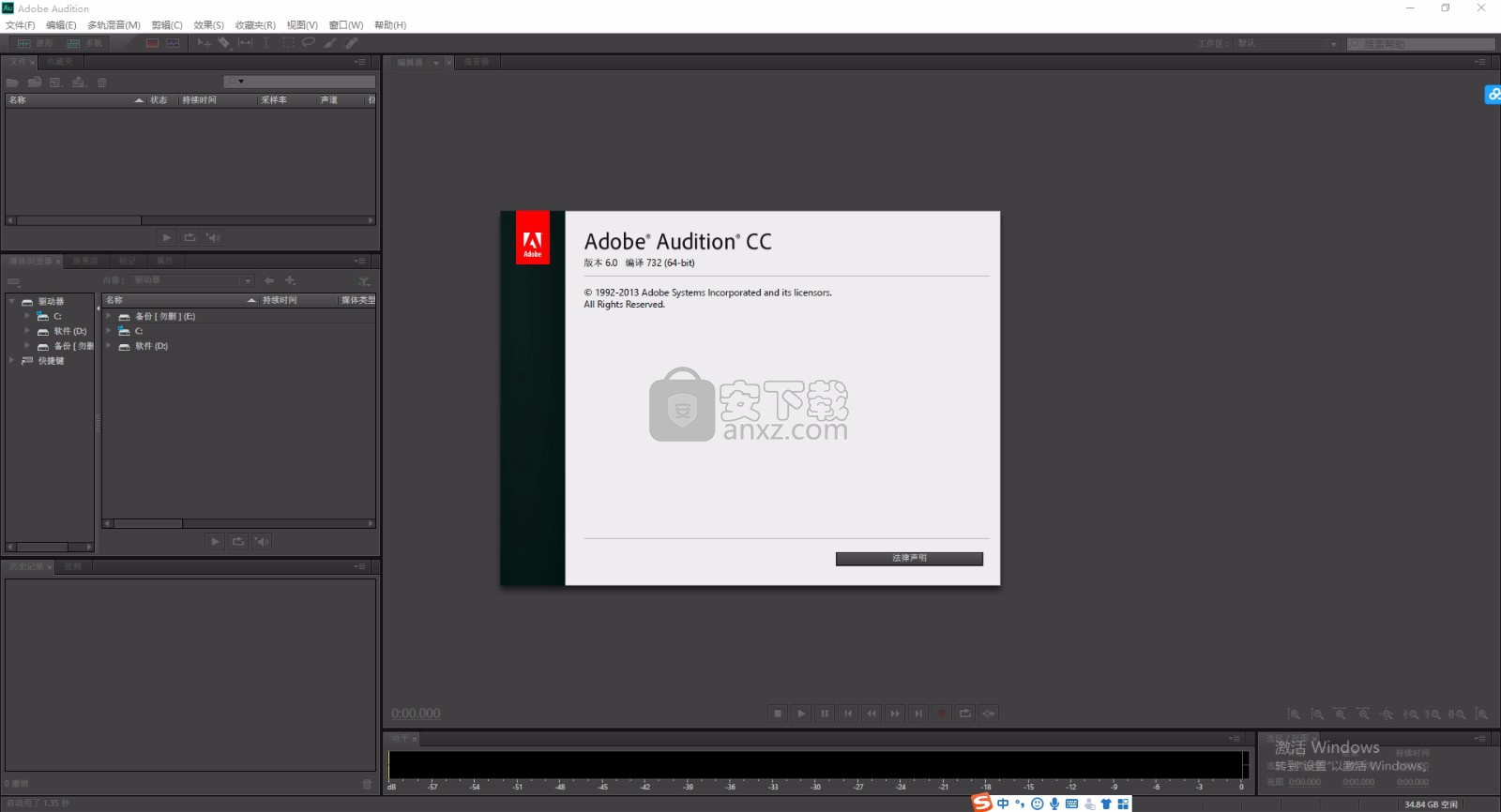The width and height of the screenshot is (1501, 812).
Task: Toggle loop button in Media Browser preview
Action: click(x=238, y=542)
